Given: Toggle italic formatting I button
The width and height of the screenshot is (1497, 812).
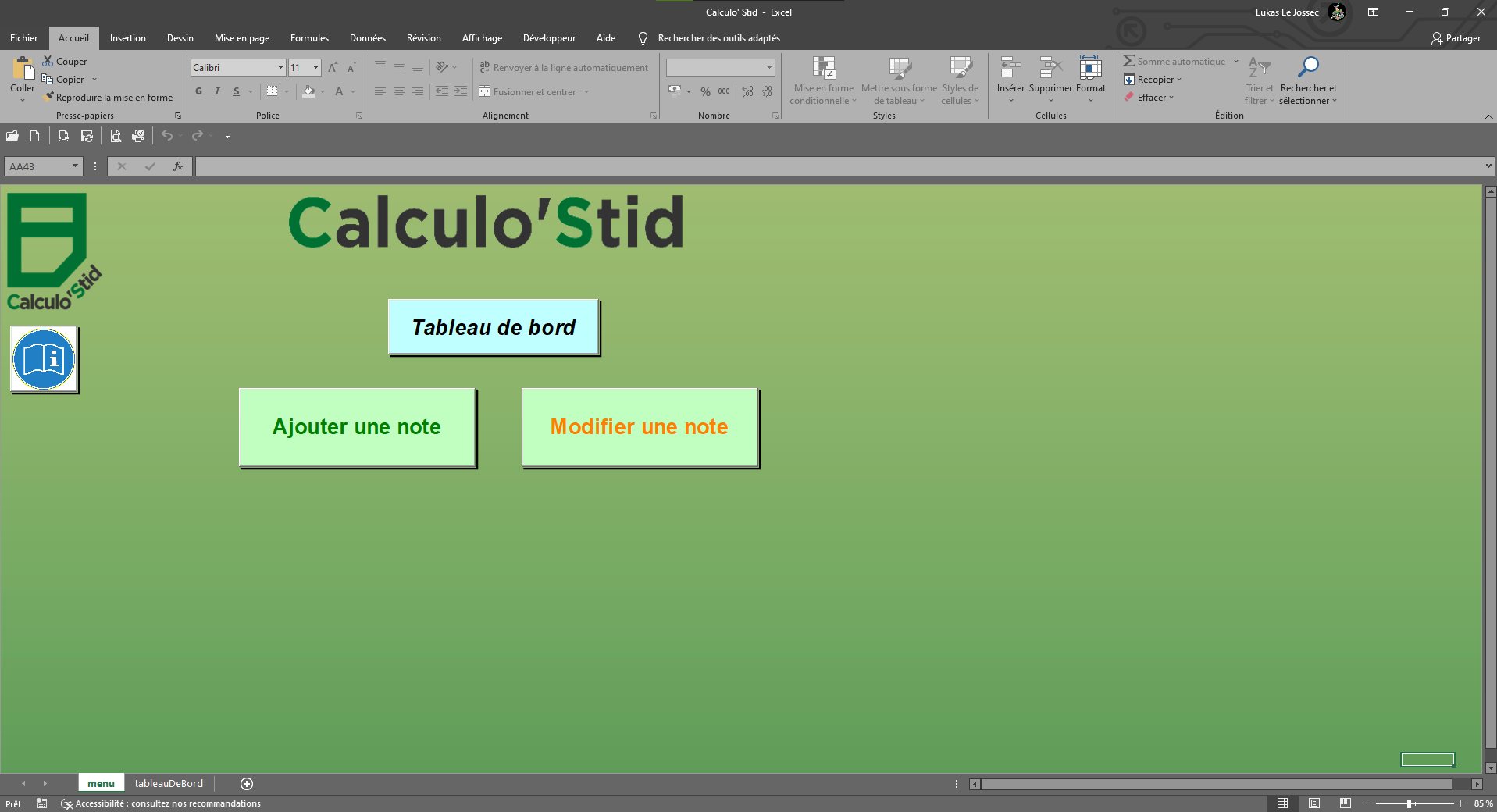Looking at the screenshot, I should [x=217, y=91].
